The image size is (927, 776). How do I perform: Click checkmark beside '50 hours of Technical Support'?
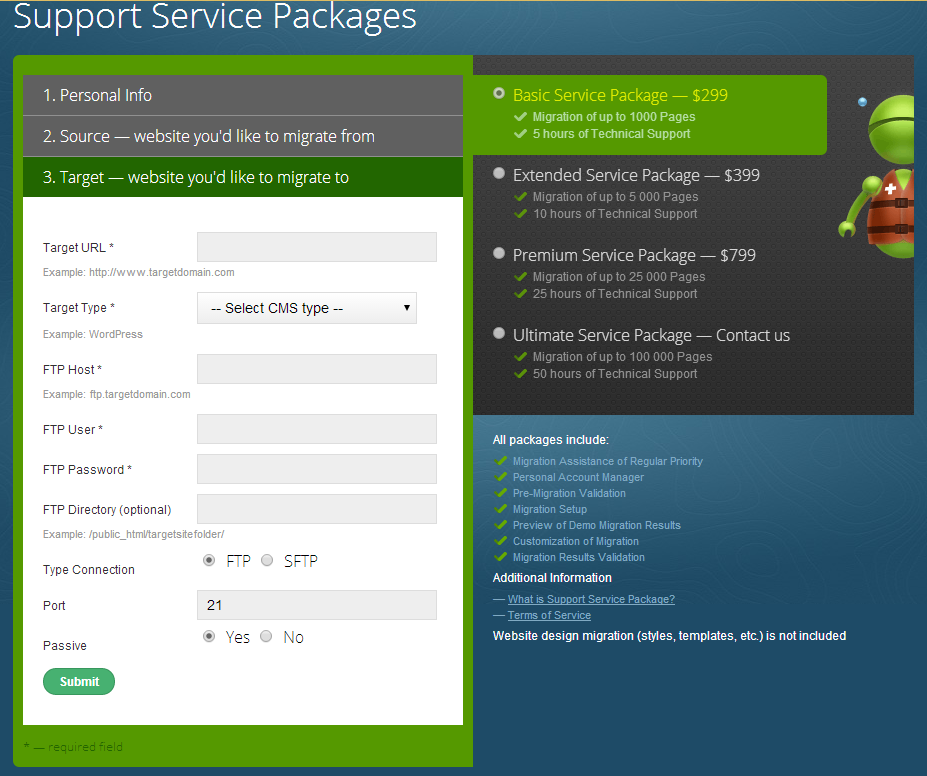520,374
